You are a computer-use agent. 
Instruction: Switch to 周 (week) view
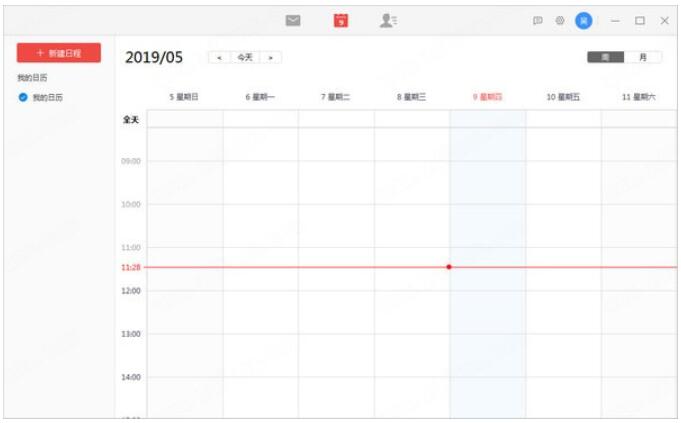pyautogui.click(x=605, y=57)
